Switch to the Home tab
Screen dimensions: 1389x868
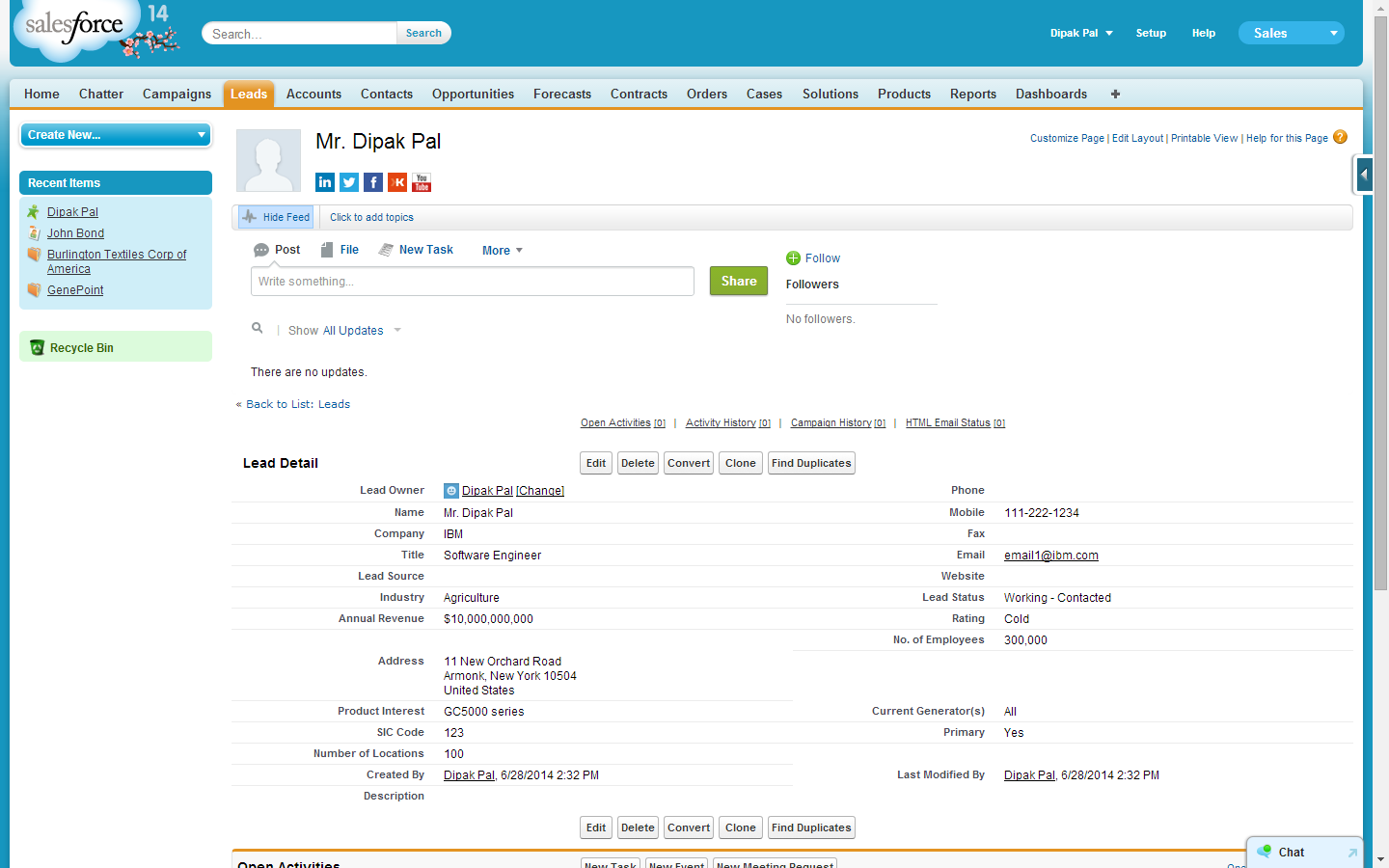coord(41,94)
